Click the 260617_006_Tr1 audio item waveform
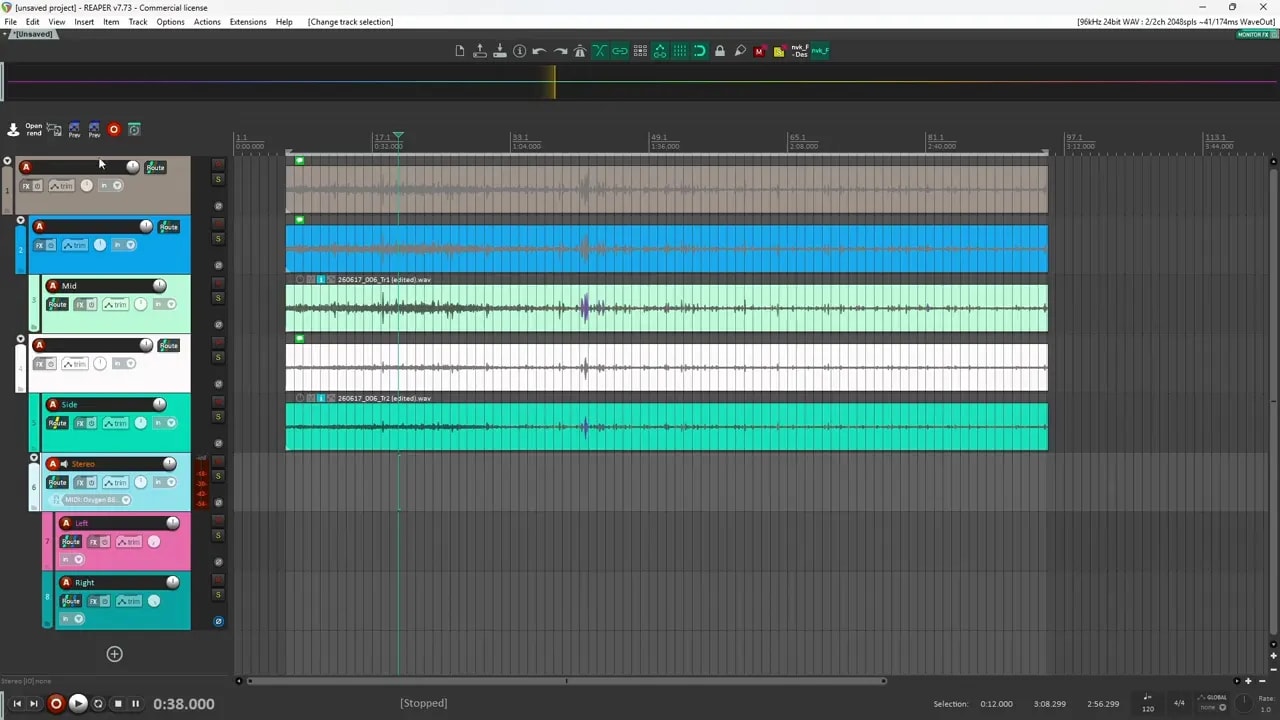 [x=666, y=308]
